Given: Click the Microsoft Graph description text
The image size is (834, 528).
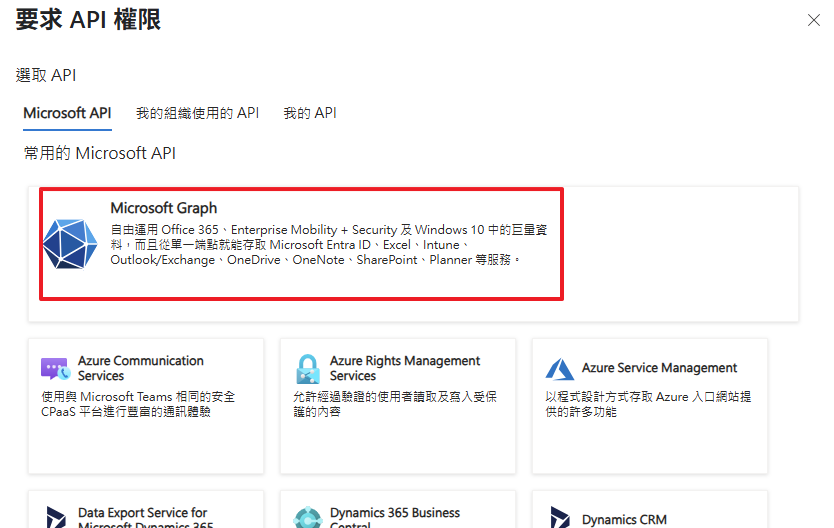Looking at the screenshot, I should [x=328, y=245].
